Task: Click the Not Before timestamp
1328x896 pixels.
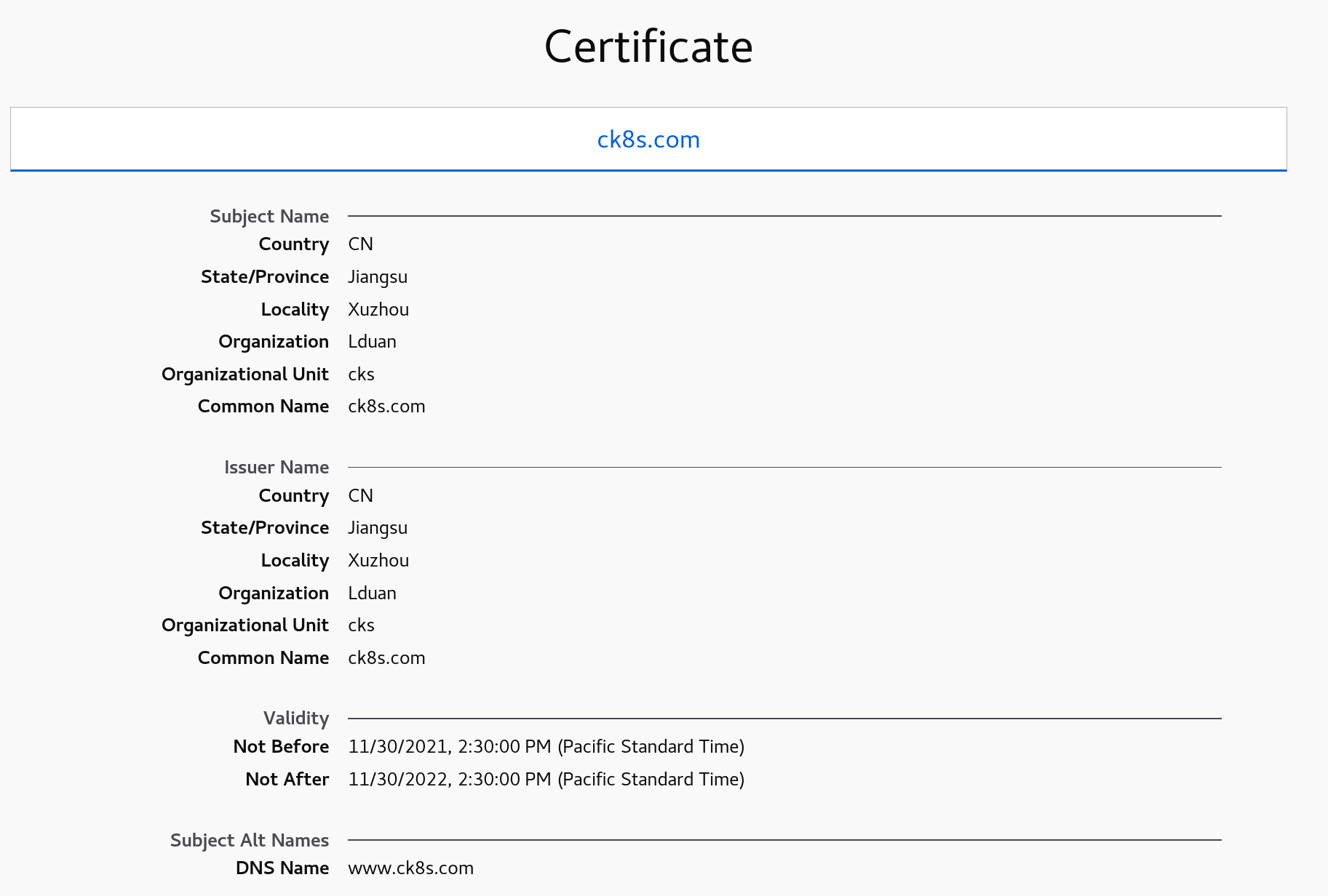Action: tap(546, 746)
